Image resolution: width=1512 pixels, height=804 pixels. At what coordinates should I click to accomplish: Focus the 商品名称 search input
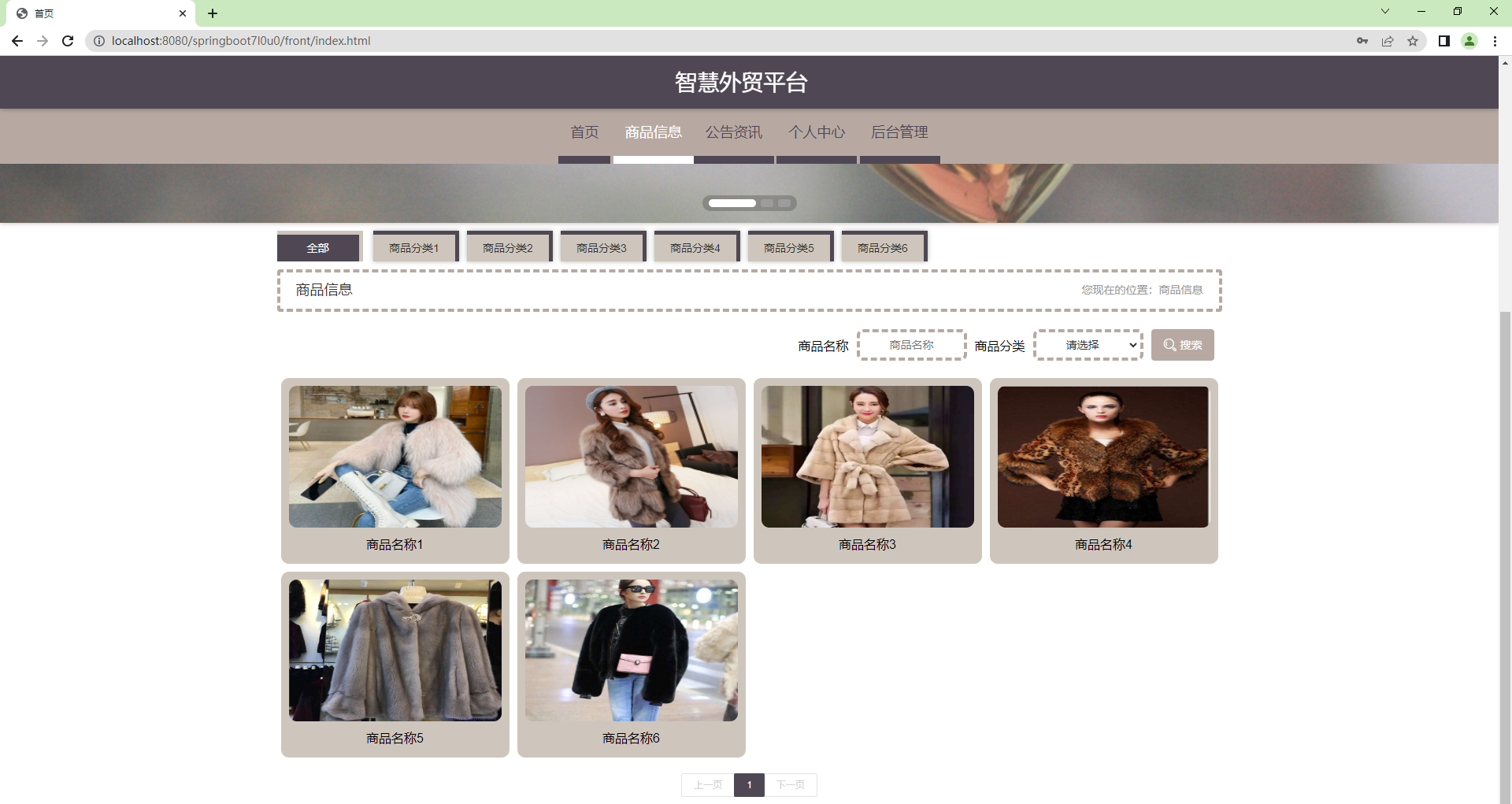[912, 345]
